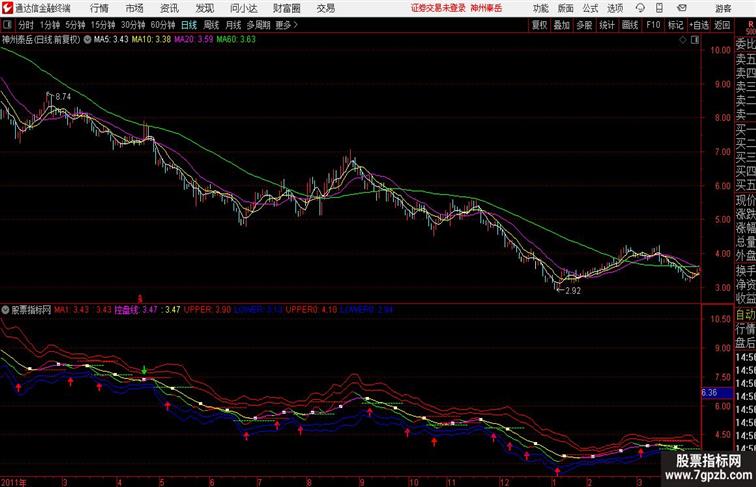The height and width of the screenshot is (487, 756).
Task: Expand the 更多 periods list
Action: 286,25
